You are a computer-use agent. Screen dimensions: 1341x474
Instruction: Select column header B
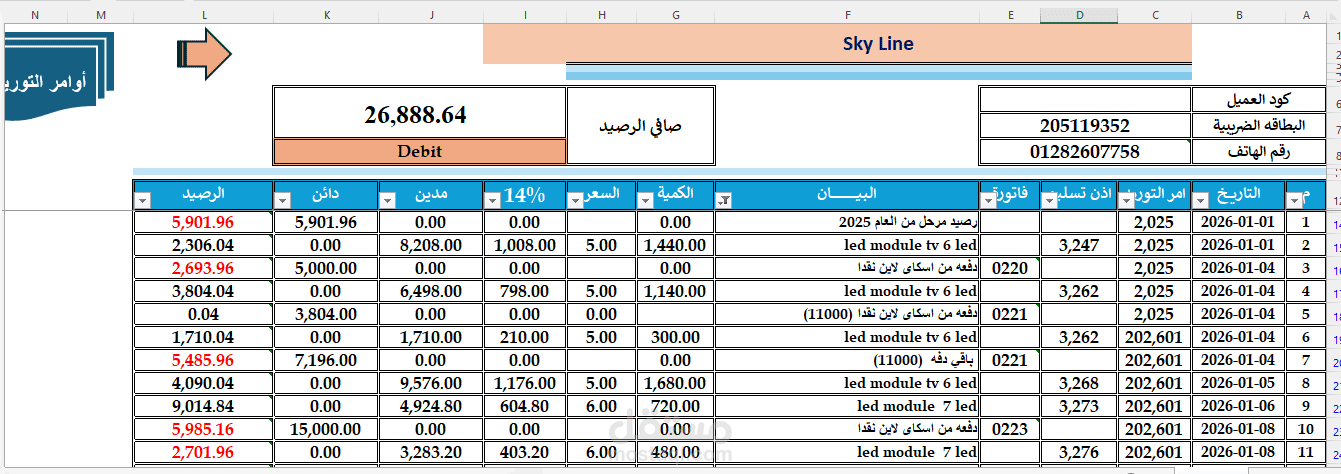click(x=1239, y=15)
